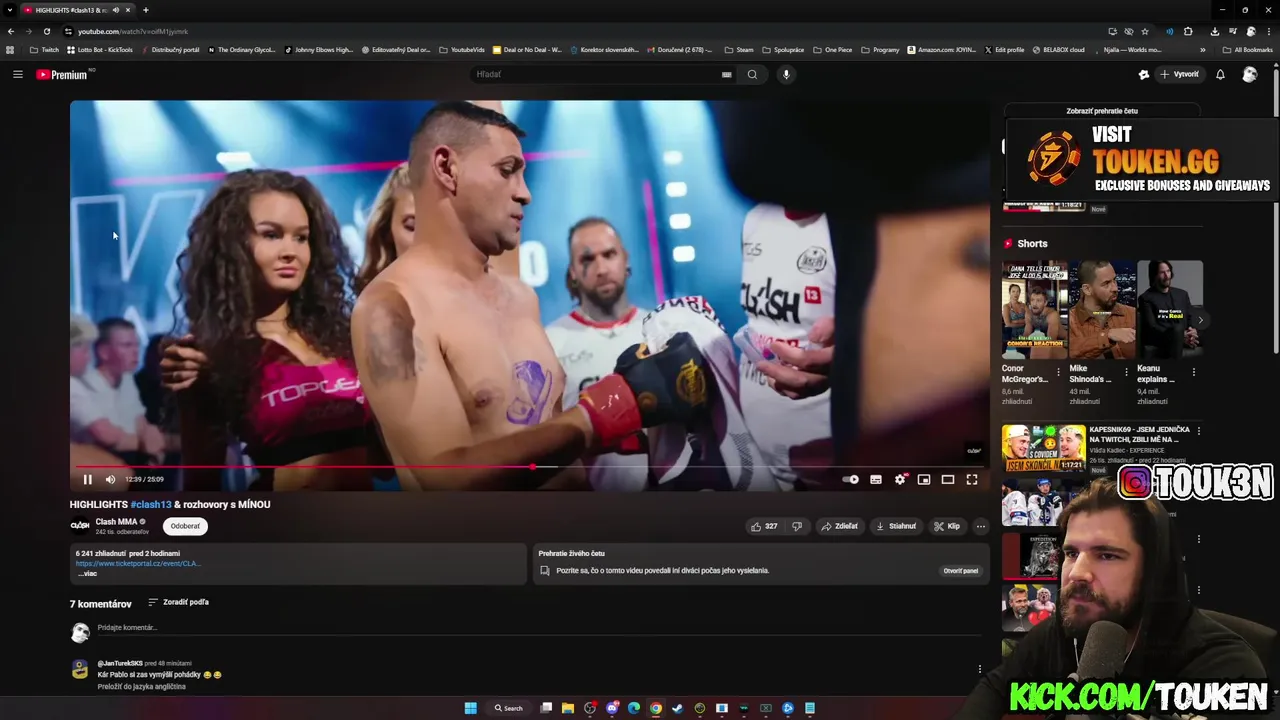This screenshot has width=1280, height=720.
Task: Open Steam from the taskbar
Action: pos(678,708)
